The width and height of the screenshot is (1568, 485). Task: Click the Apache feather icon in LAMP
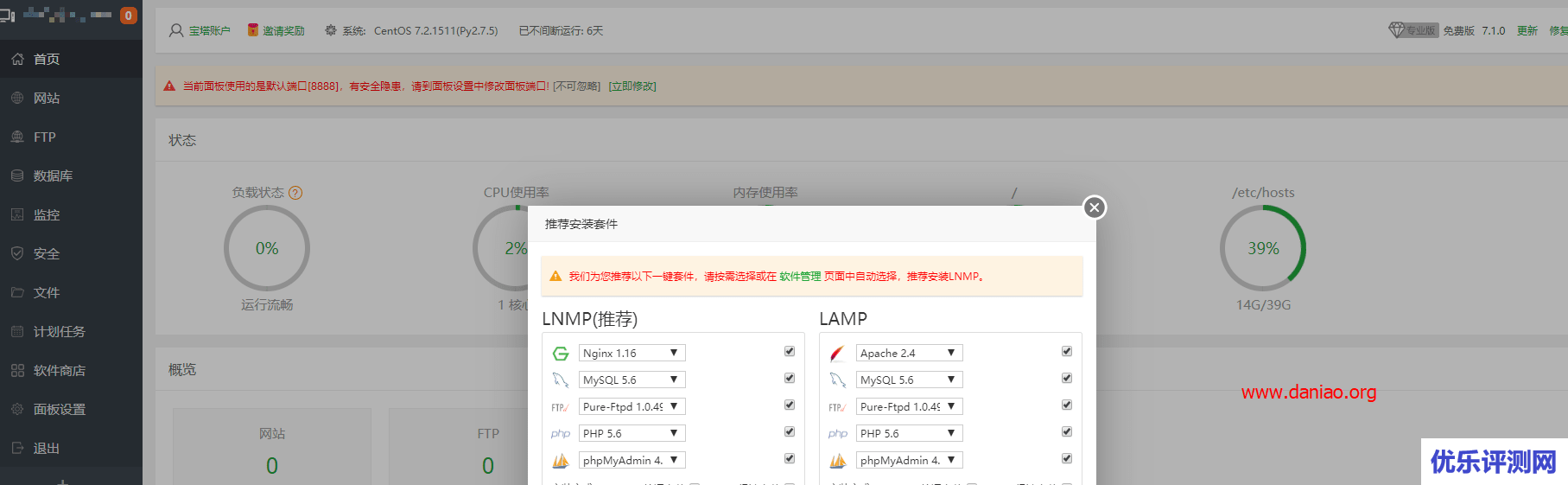click(x=837, y=354)
